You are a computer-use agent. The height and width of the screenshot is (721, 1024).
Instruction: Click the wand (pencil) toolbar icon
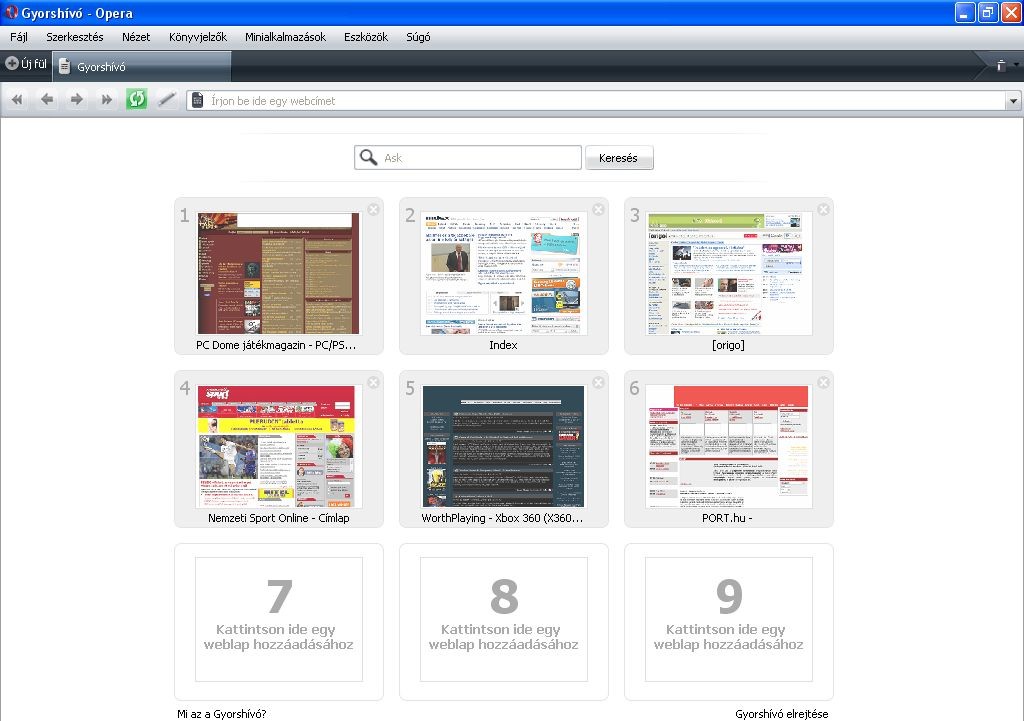(167, 99)
